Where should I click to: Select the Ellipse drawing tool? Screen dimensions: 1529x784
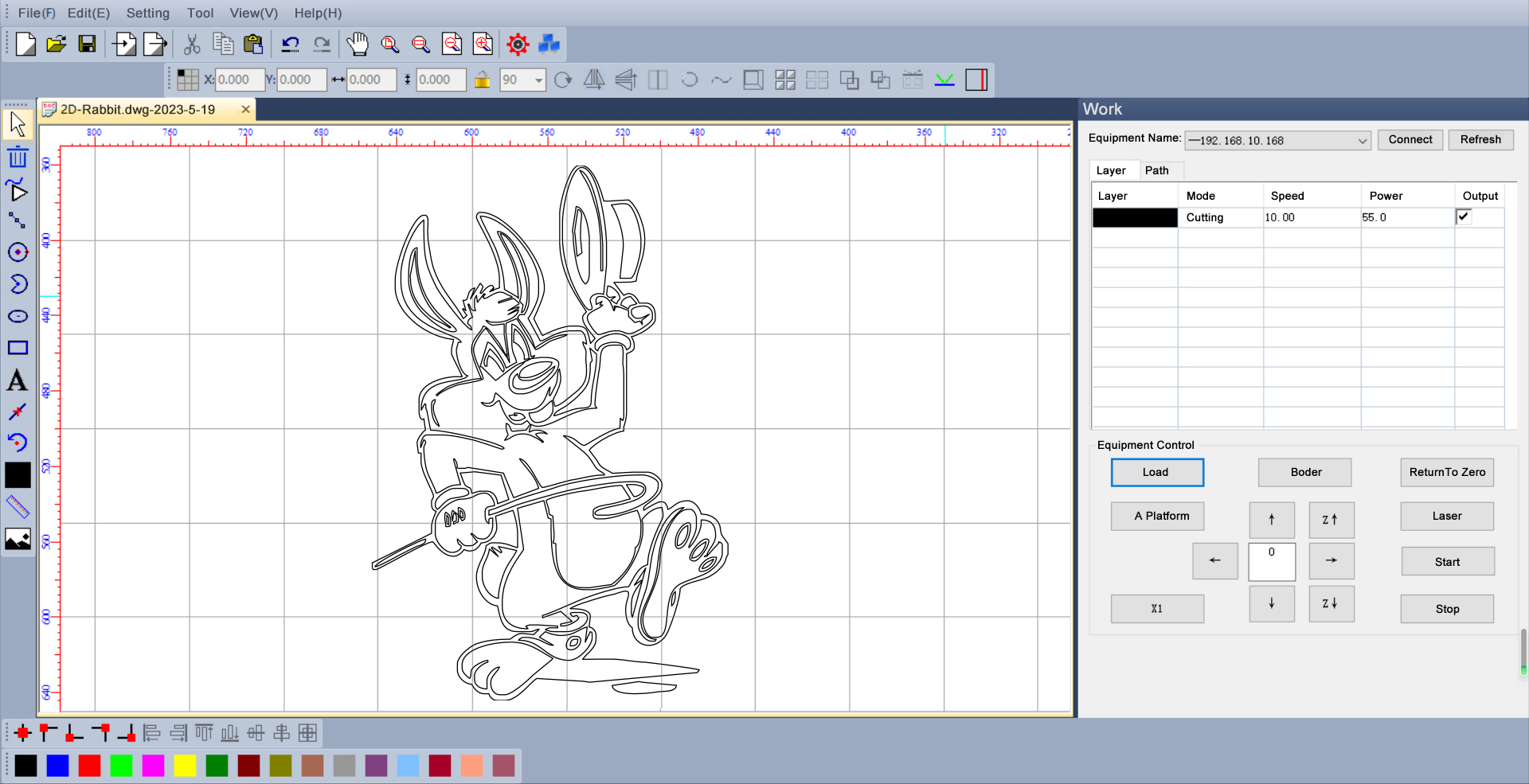[18, 316]
